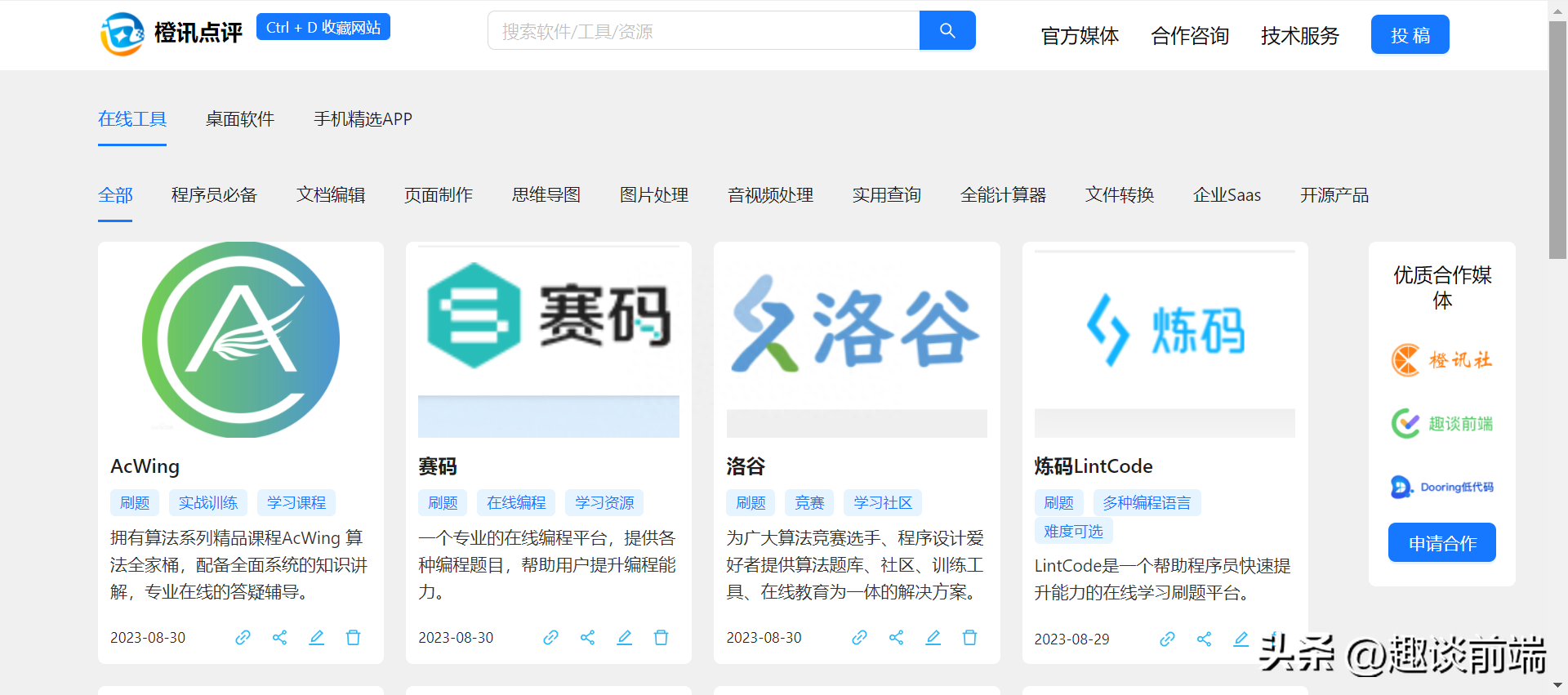The image size is (1568, 695).
Task: Click the 实战训练 tag on AcWing
Action: [208, 502]
